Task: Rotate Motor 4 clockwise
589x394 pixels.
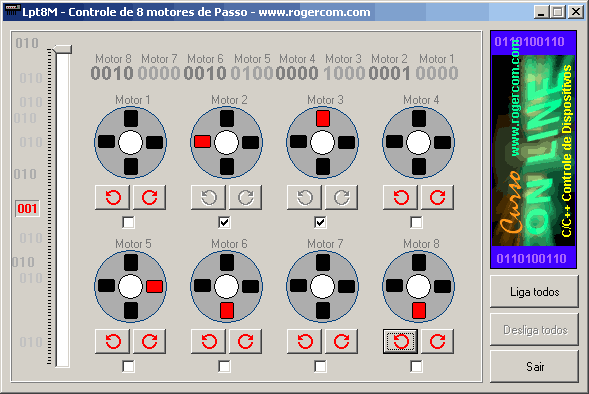Action: (437, 197)
